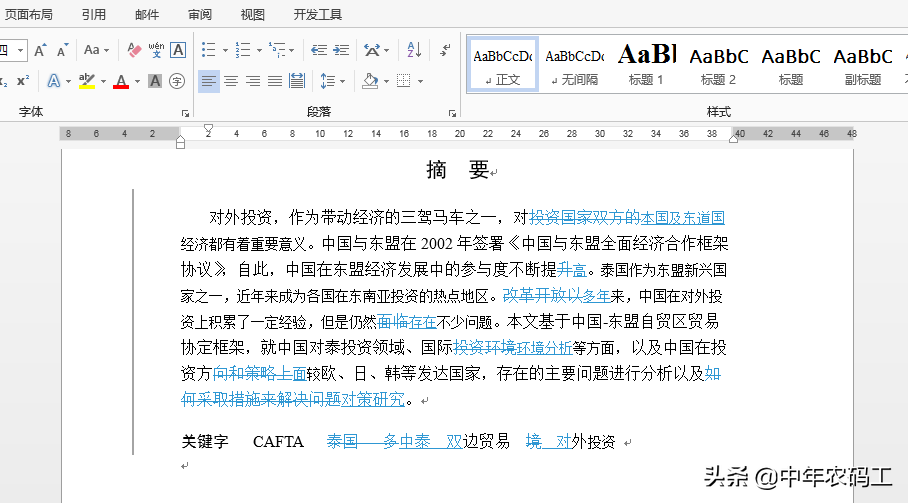Apply the yellow text highlight color
The image size is (908, 503).
pyautogui.click(x=87, y=81)
